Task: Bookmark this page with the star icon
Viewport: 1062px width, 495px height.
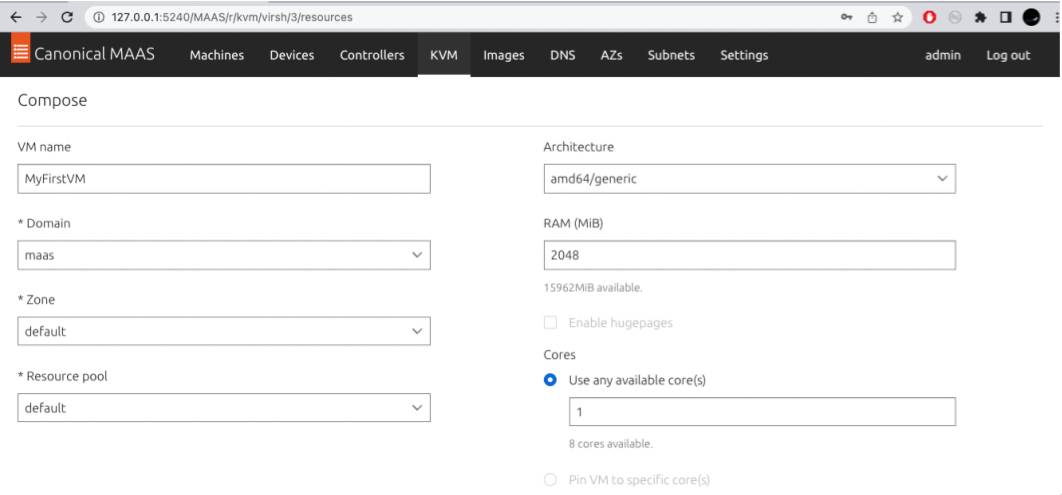Action: [898, 17]
